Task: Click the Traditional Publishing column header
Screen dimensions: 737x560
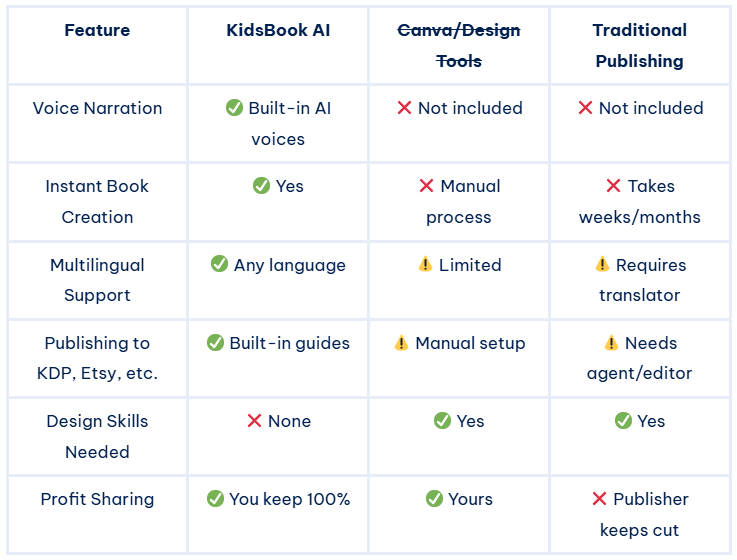Action: click(x=640, y=46)
